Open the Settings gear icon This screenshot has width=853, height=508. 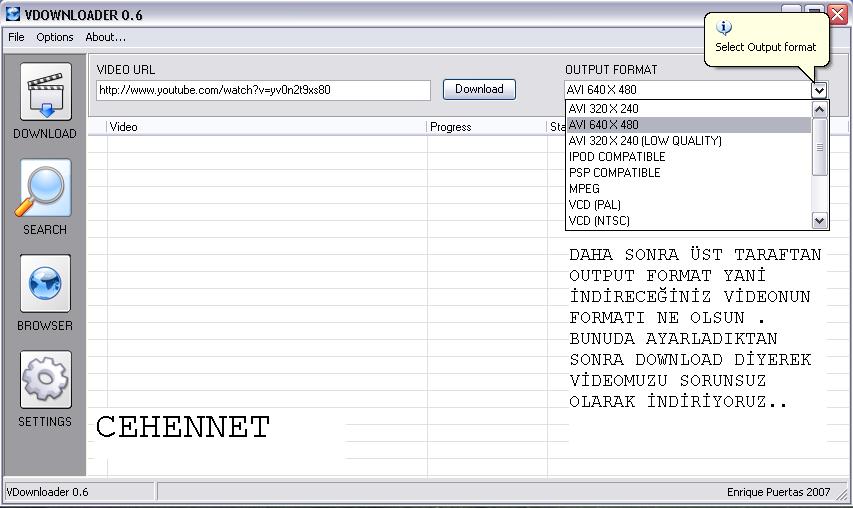point(46,379)
